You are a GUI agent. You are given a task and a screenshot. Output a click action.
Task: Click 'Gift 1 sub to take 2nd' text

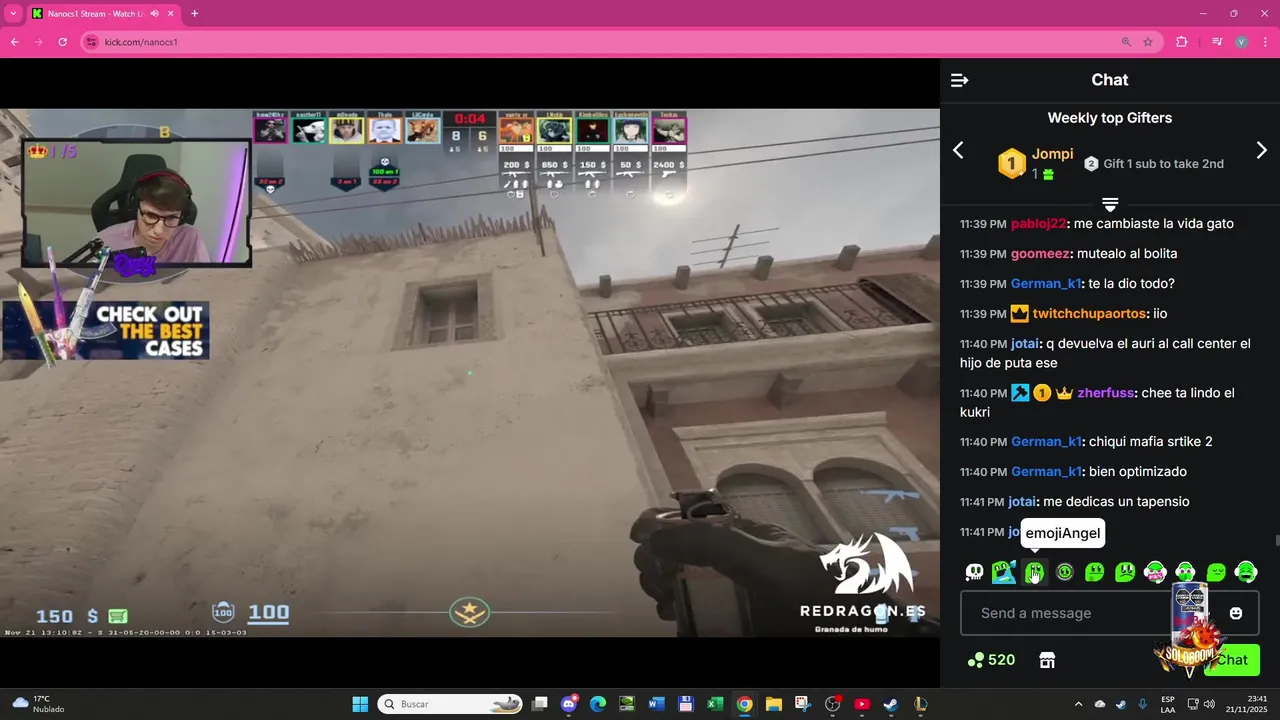click(x=1163, y=164)
